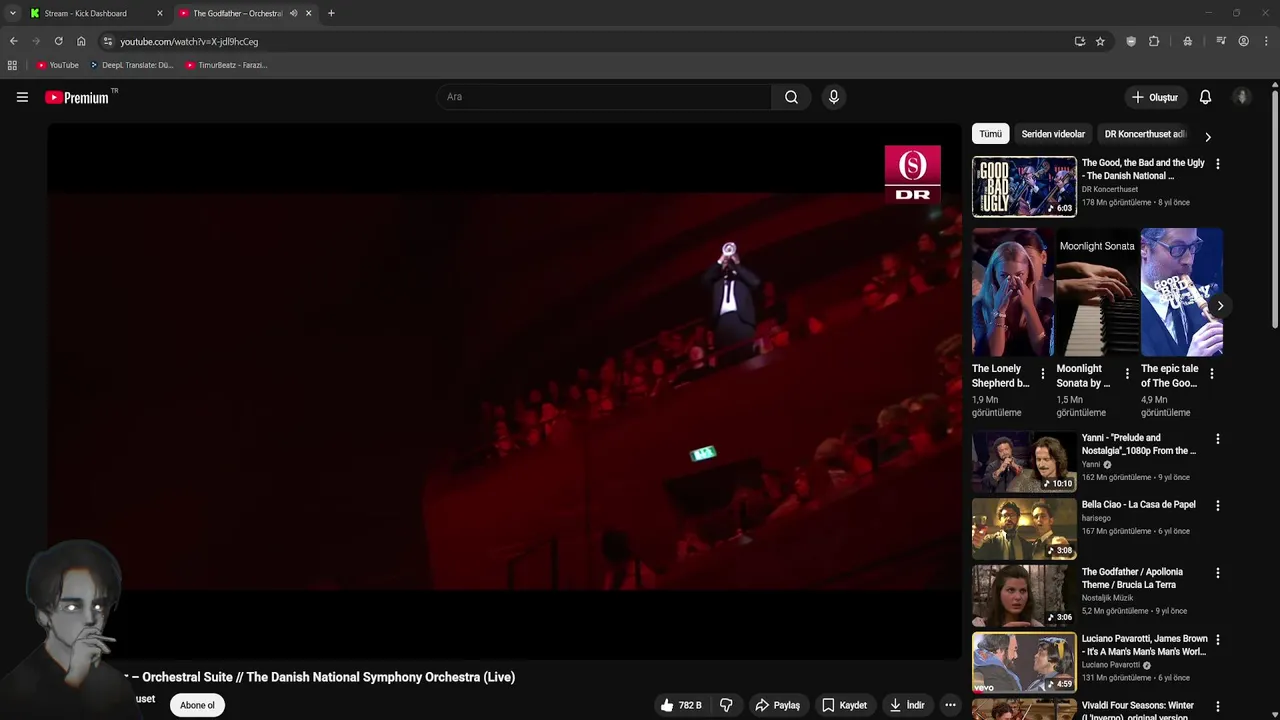Viewport: 1280px width, 720px height.
Task: Click the Oluştur create button
Action: pyautogui.click(x=1154, y=97)
